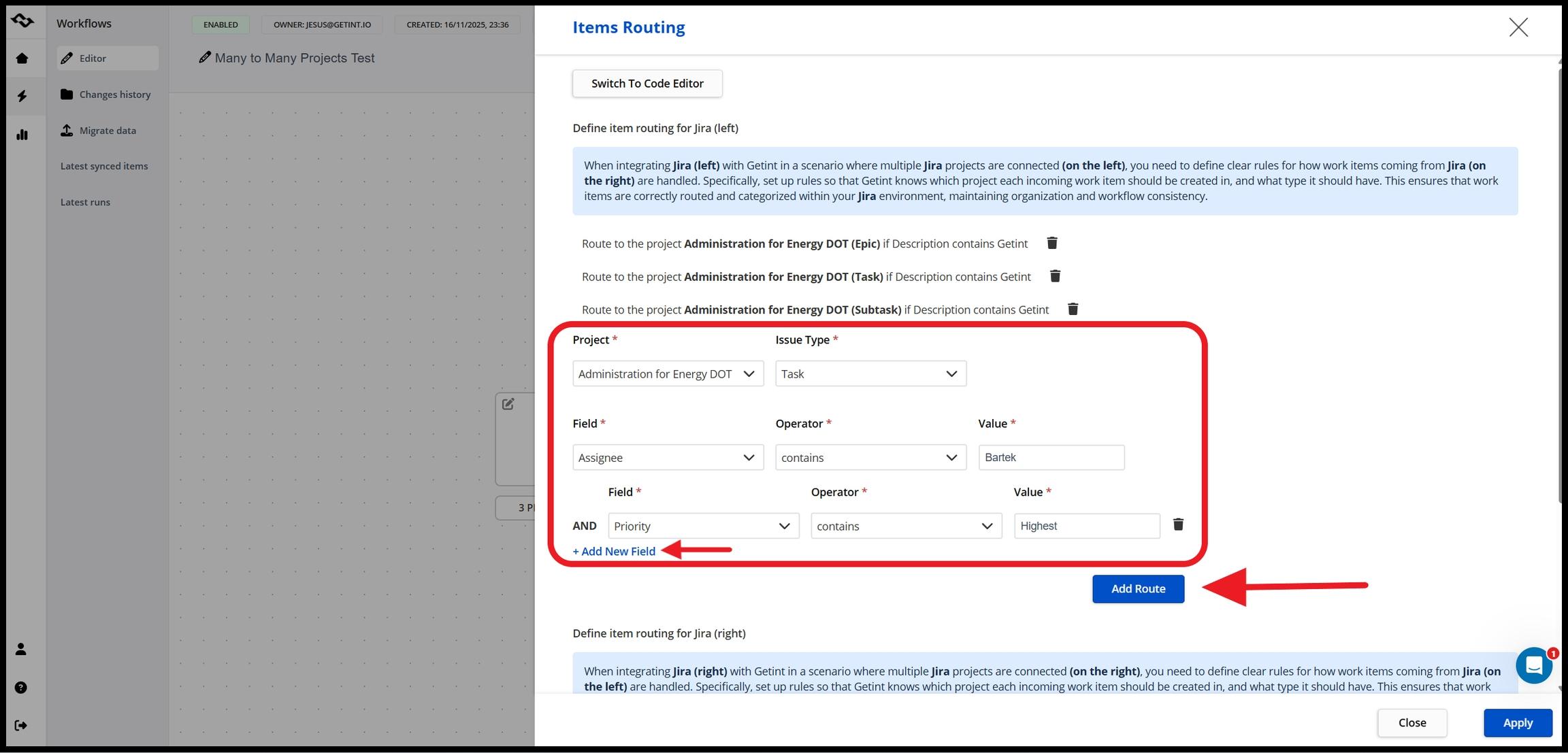Screen dimensions: 1568x753
Task: Remove the Priority condition row trash icon
Action: pos(1178,524)
